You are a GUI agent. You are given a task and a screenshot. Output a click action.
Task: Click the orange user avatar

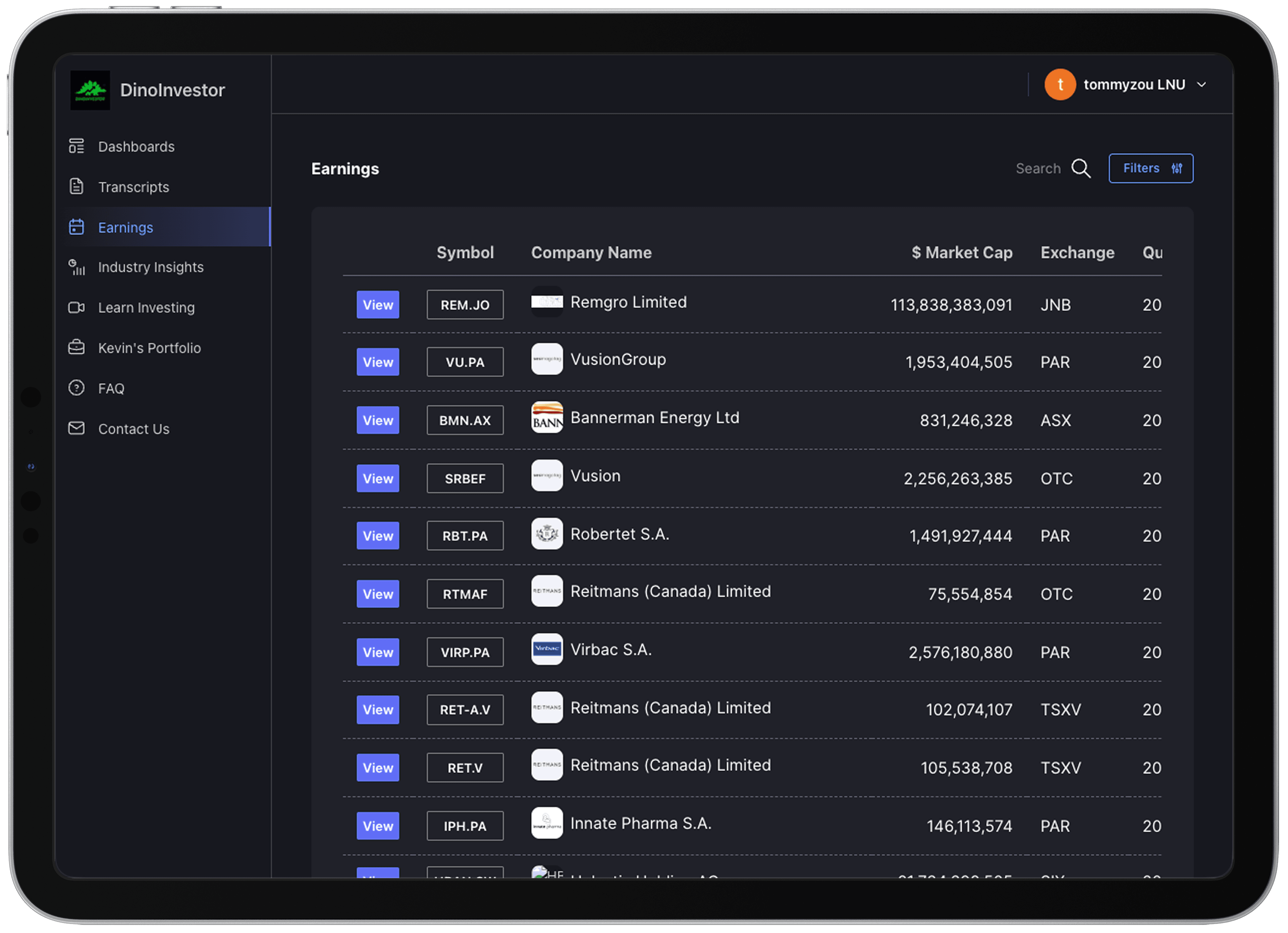pyautogui.click(x=1060, y=85)
